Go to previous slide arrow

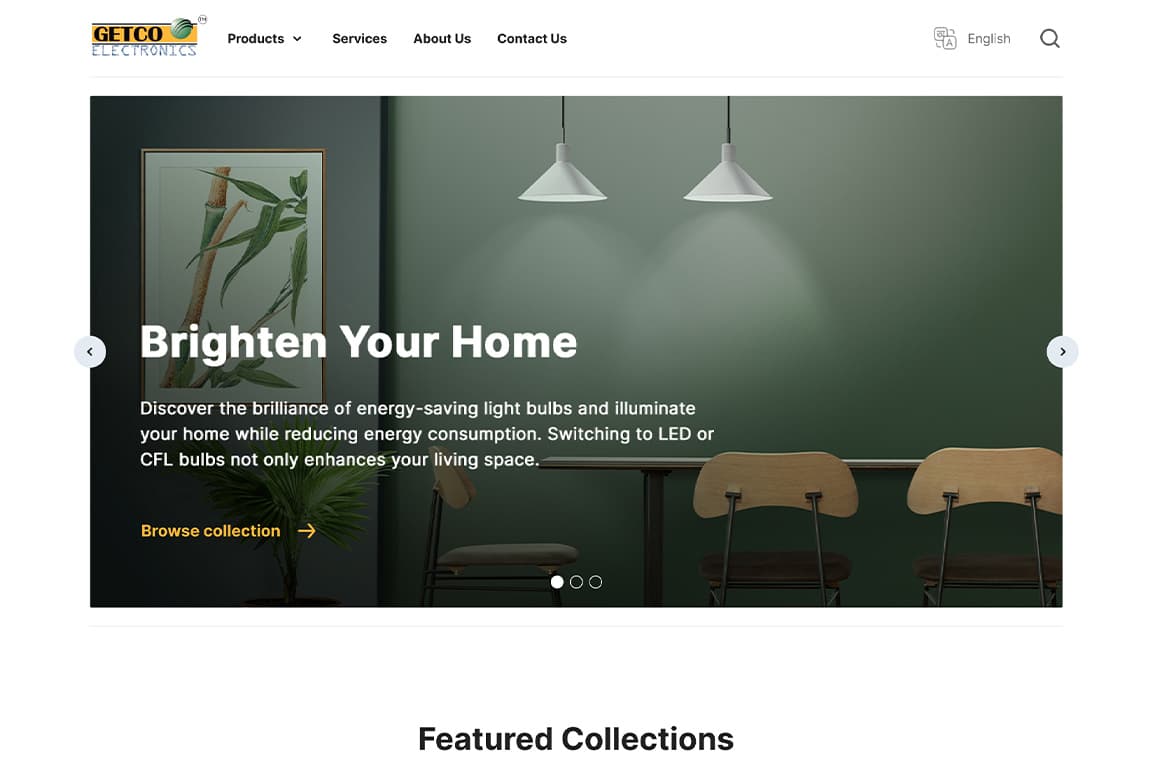[90, 352]
